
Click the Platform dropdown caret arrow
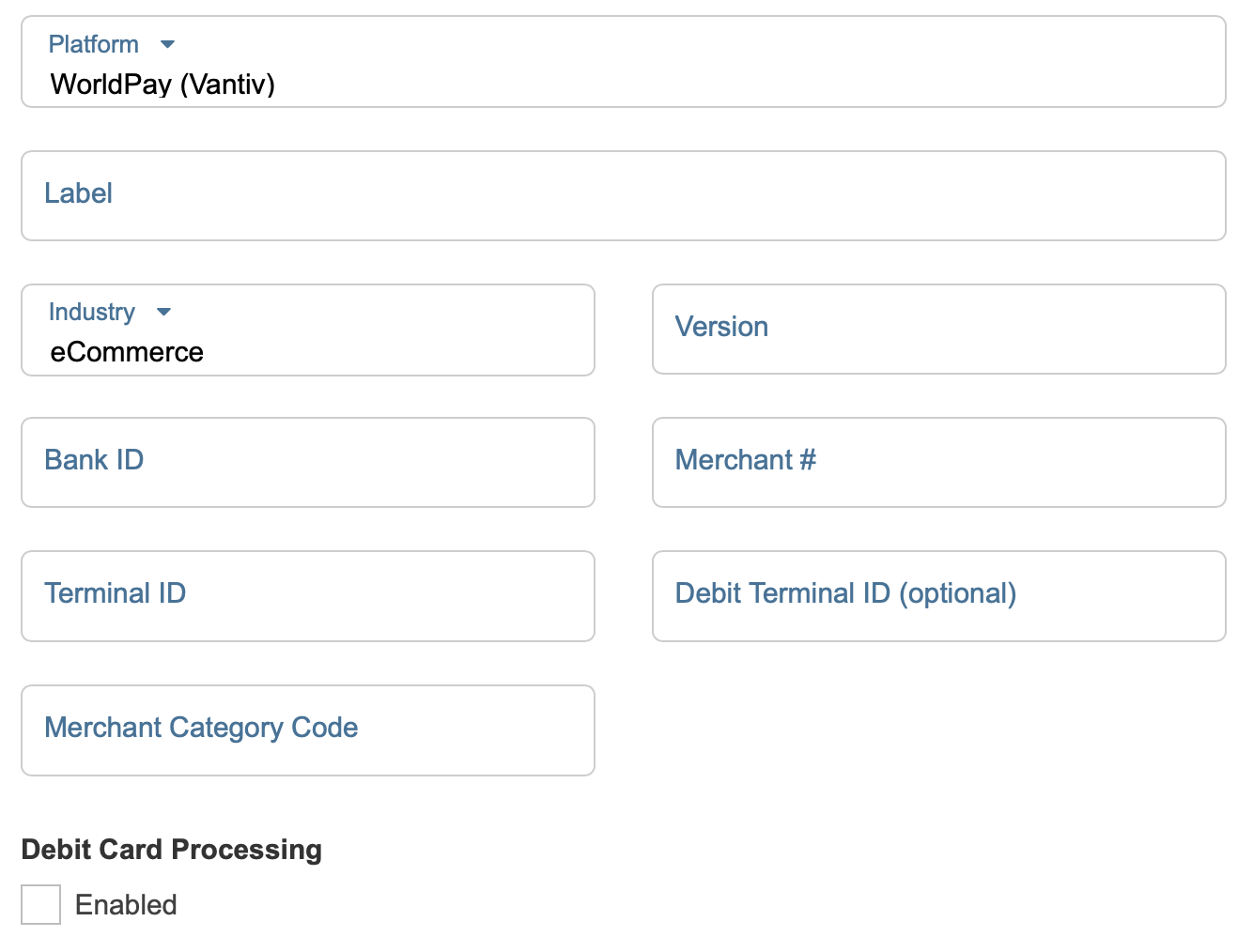pos(167,44)
